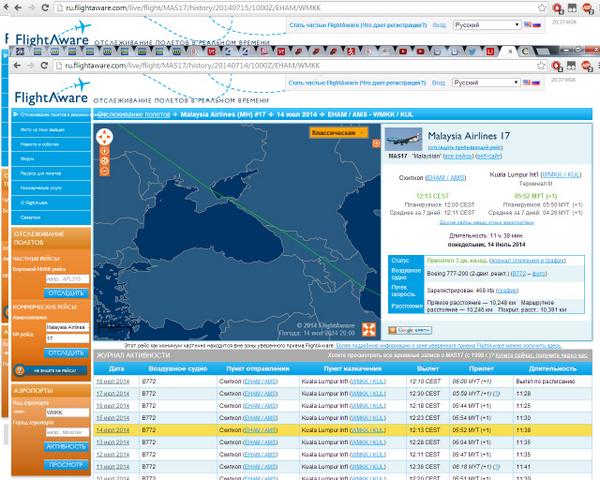
Task: Zoom out on the flight map
Action: click(x=104, y=171)
